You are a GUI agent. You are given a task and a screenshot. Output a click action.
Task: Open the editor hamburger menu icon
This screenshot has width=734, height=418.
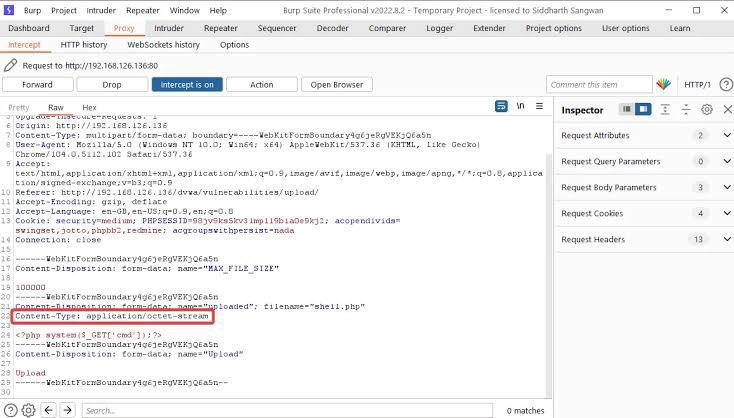pos(539,106)
